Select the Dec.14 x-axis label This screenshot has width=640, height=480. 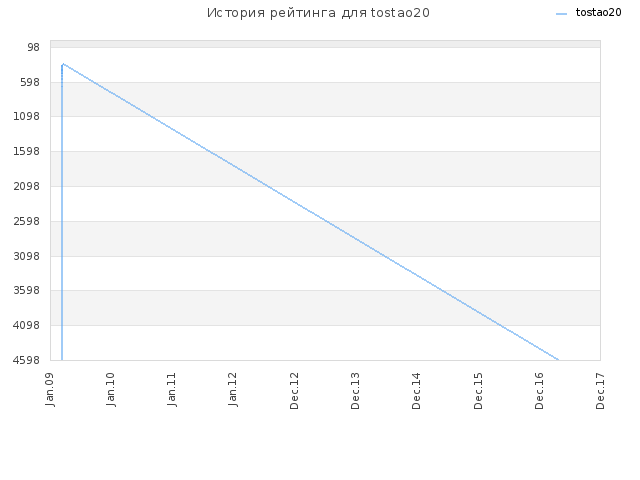[x=416, y=391]
